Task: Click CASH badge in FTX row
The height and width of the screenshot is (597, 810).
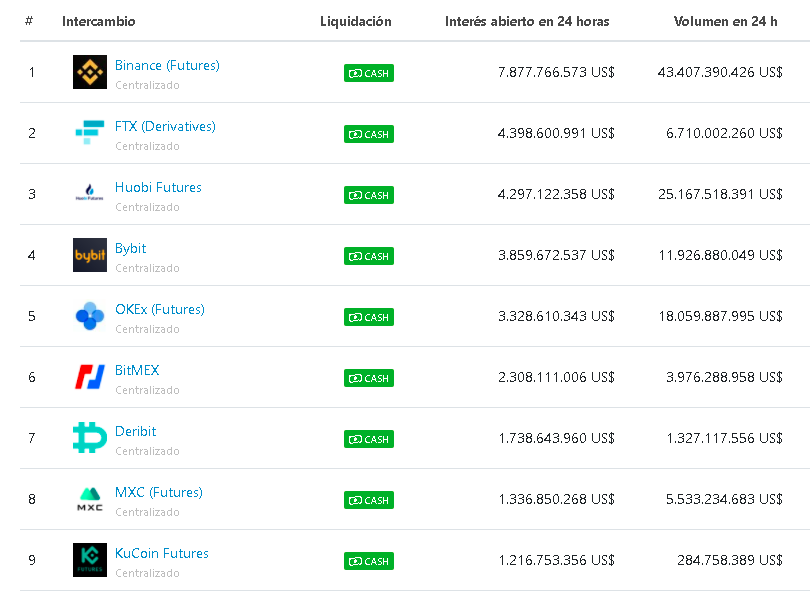Action: coord(369,134)
